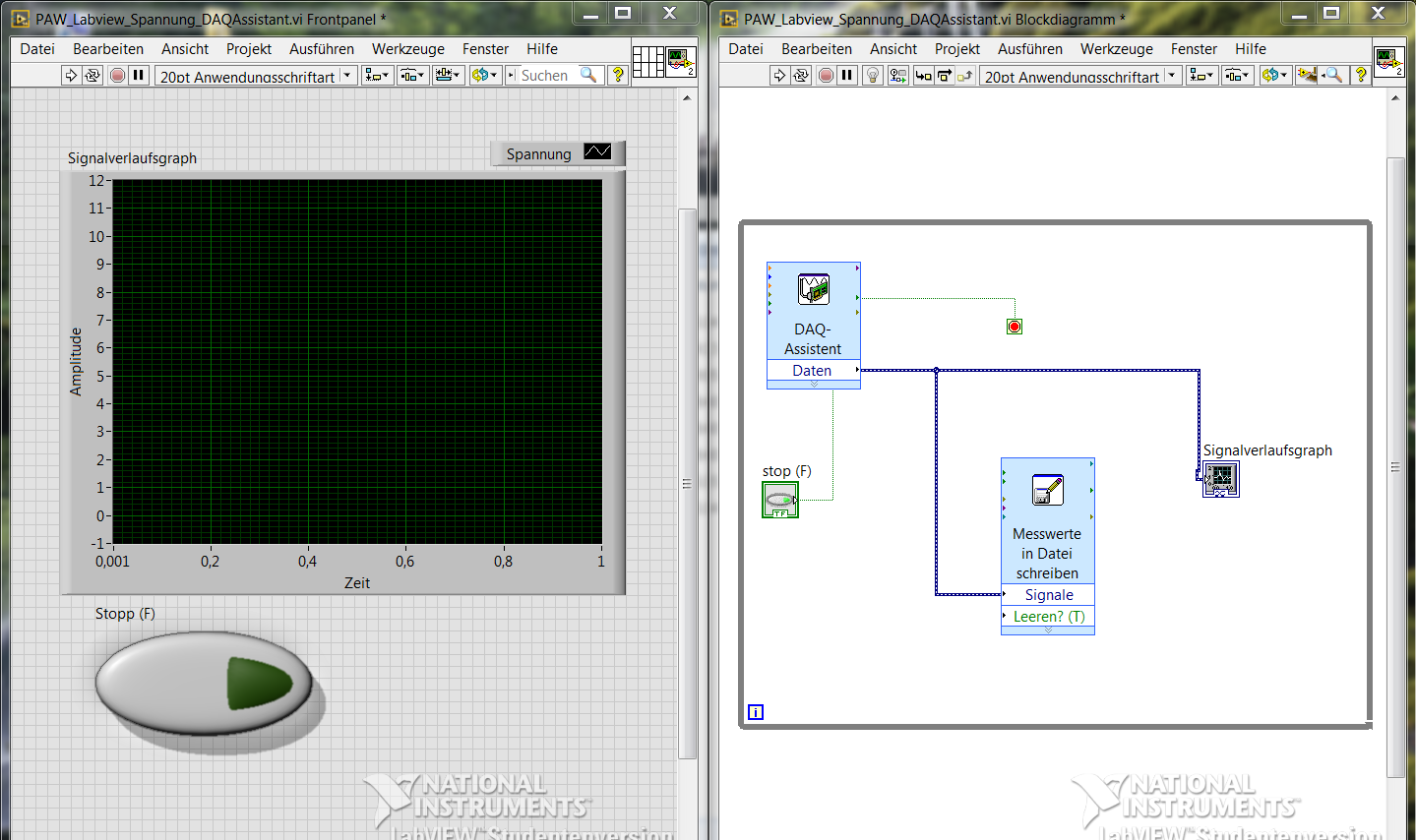The height and width of the screenshot is (840, 1416).
Task: Open the font dropdown in Frontpanel toolbar
Action: click(x=347, y=75)
